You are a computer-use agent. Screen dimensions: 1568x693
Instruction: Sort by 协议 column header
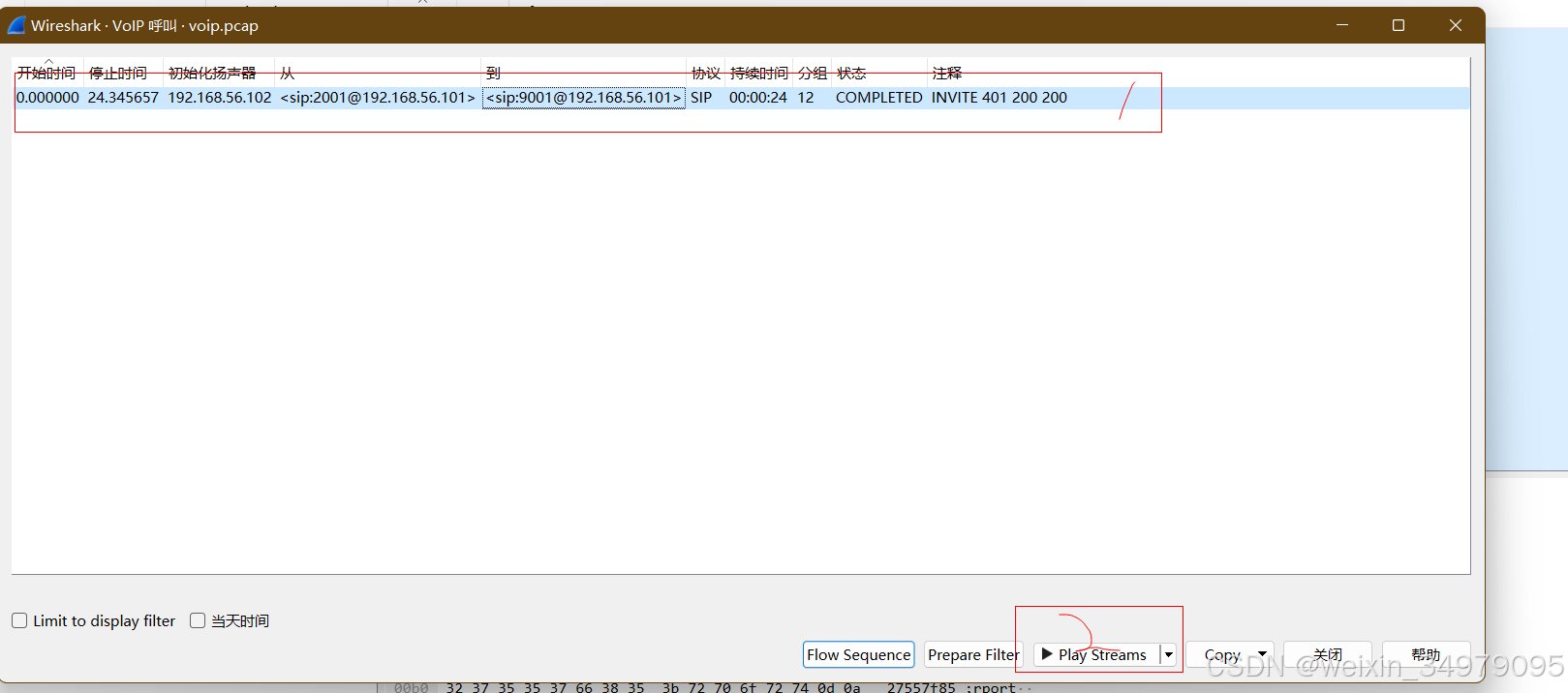coord(706,73)
